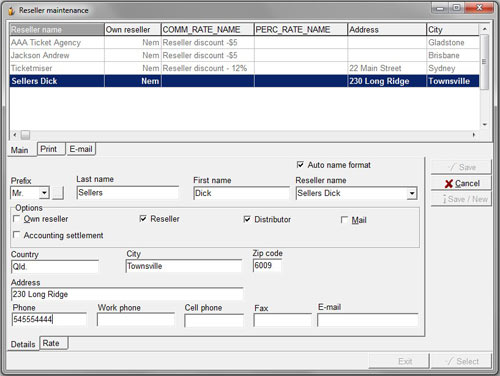The image size is (500, 376).
Task: Click the grid's horizontal scroll left arrow
Action: click(x=14, y=135)
